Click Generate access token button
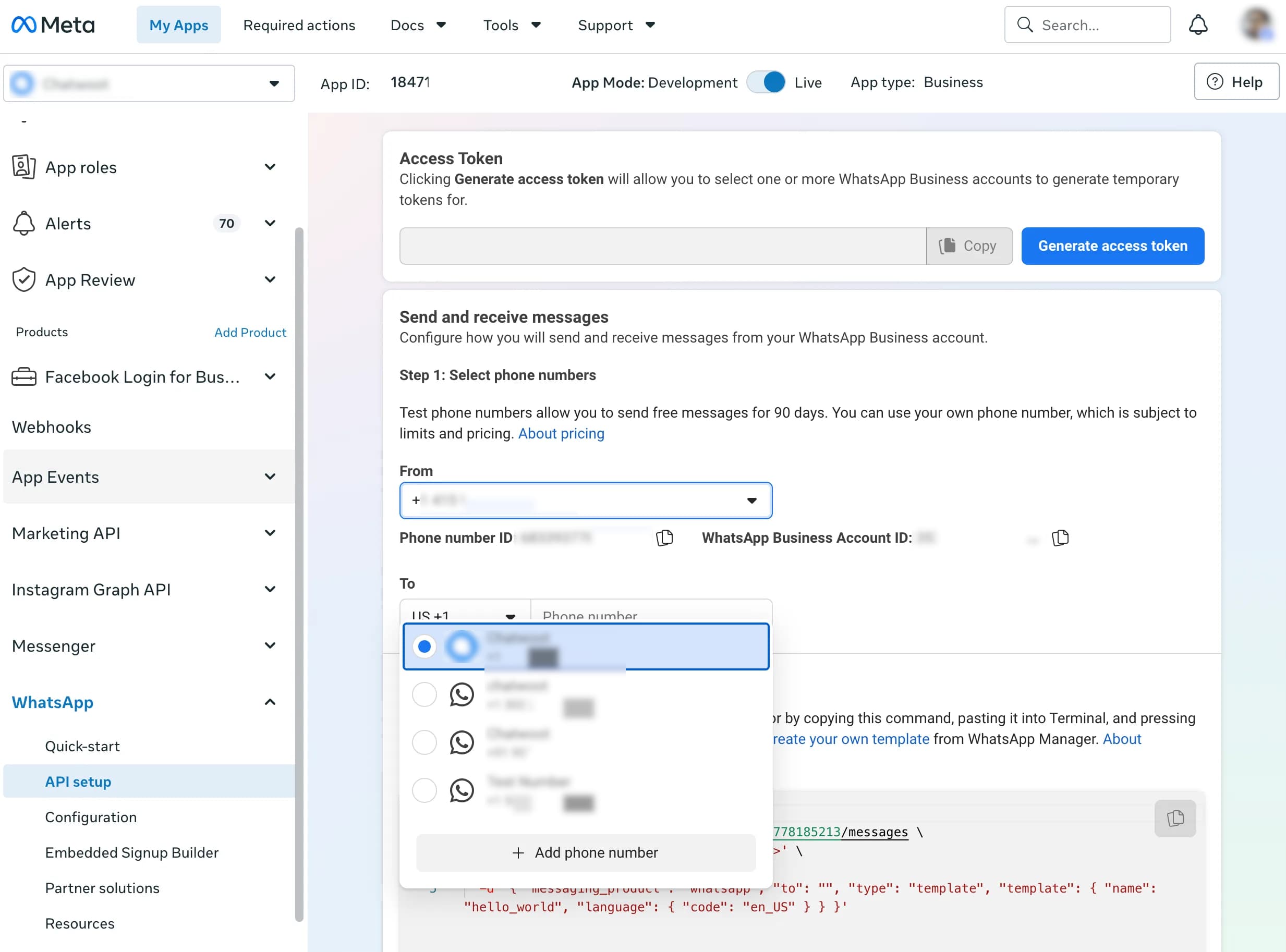The height and width of the screenshot is (952, 1286). pos(1112,246)
